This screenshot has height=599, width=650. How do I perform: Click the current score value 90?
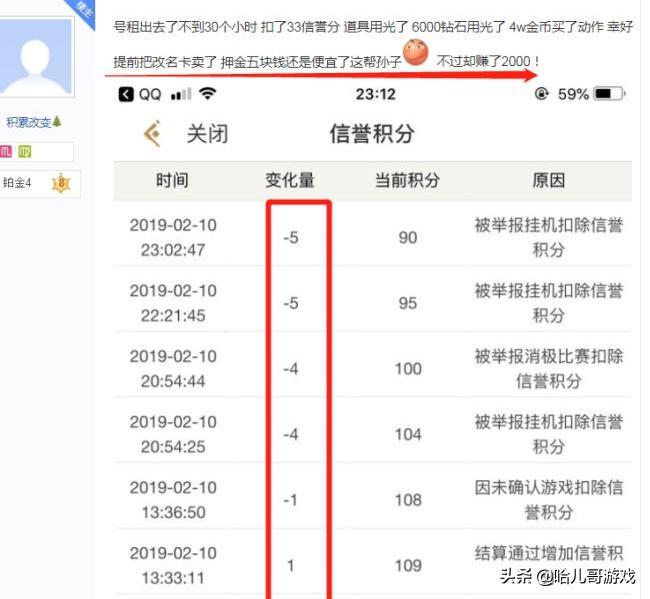click(408, 238)
